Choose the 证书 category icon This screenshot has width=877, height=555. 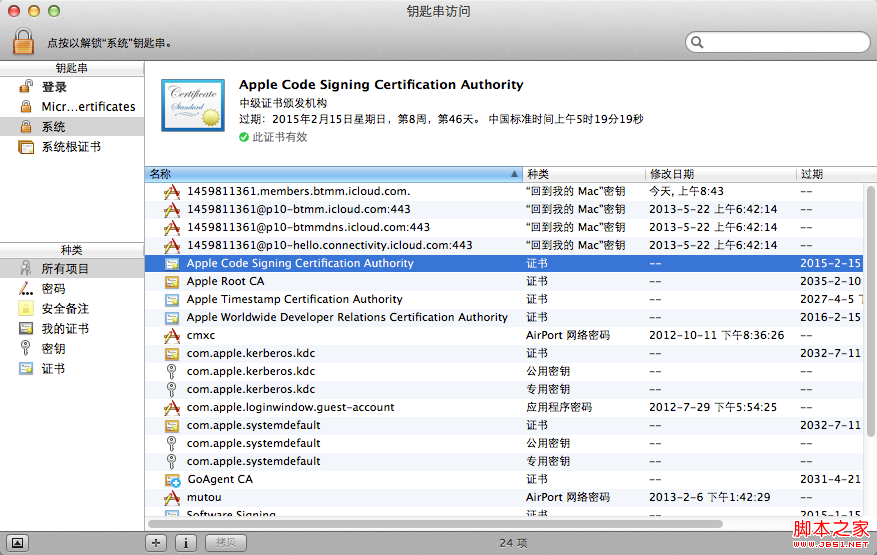[26, 368]
